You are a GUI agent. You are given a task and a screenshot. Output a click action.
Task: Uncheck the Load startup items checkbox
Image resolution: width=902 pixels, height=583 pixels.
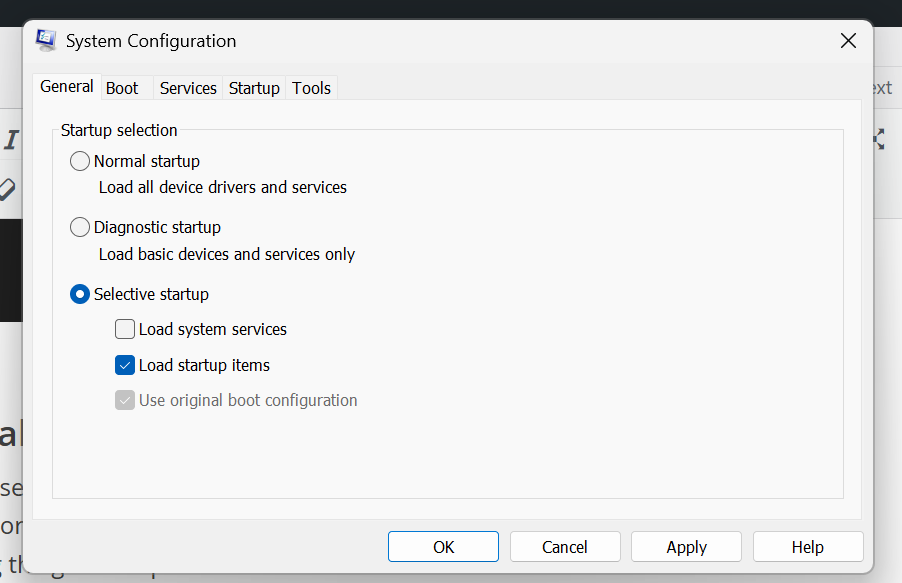125,365
